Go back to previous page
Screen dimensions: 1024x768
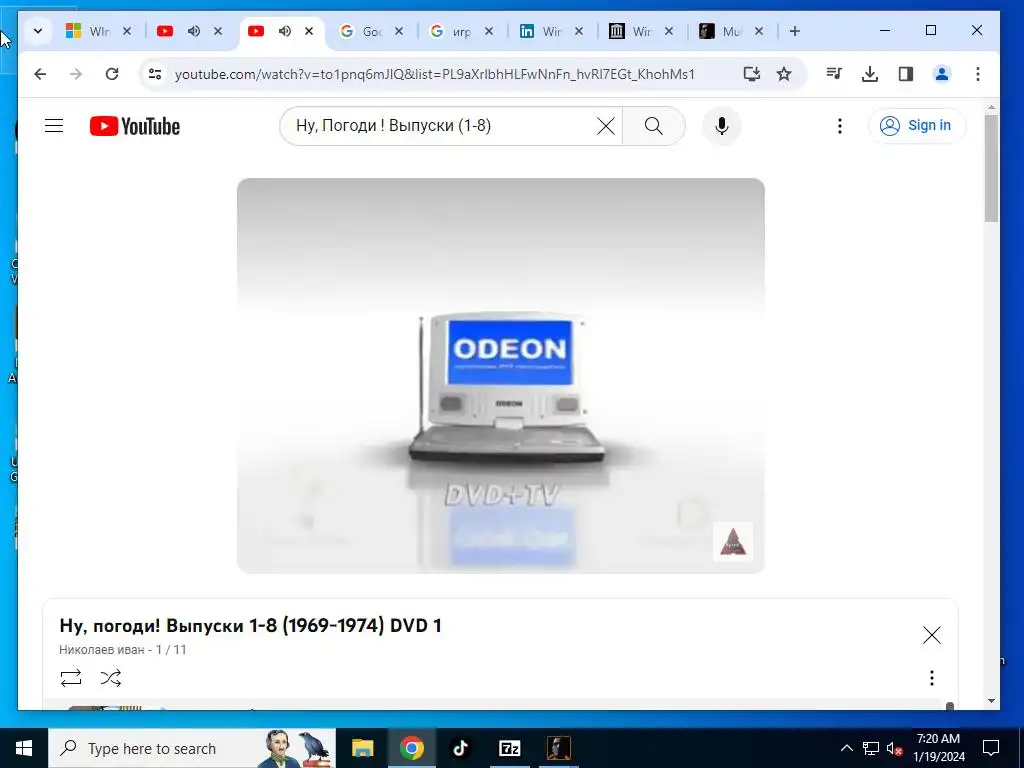point(40,74)
